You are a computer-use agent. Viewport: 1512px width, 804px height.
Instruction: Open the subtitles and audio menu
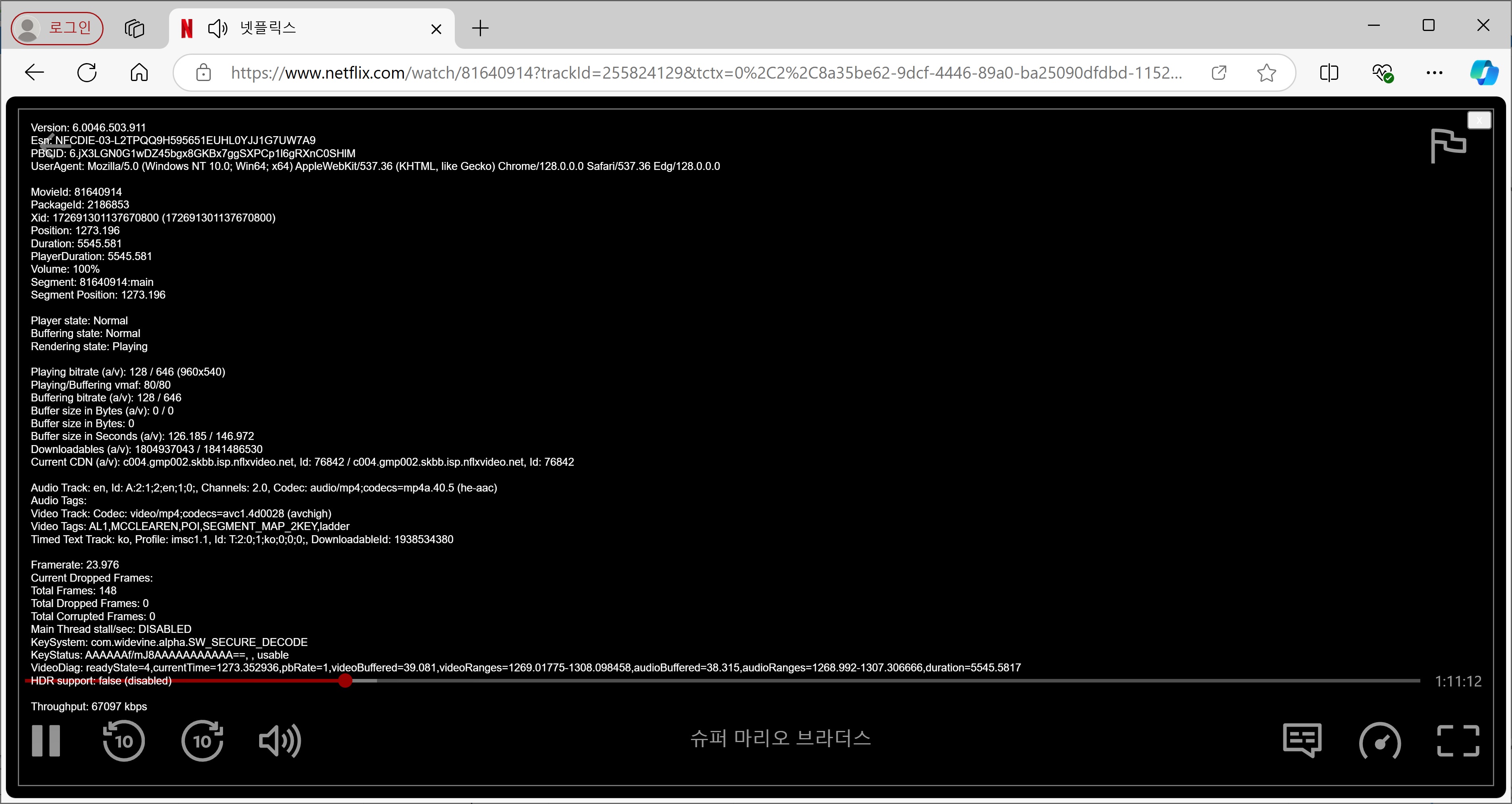[1302, 740]
